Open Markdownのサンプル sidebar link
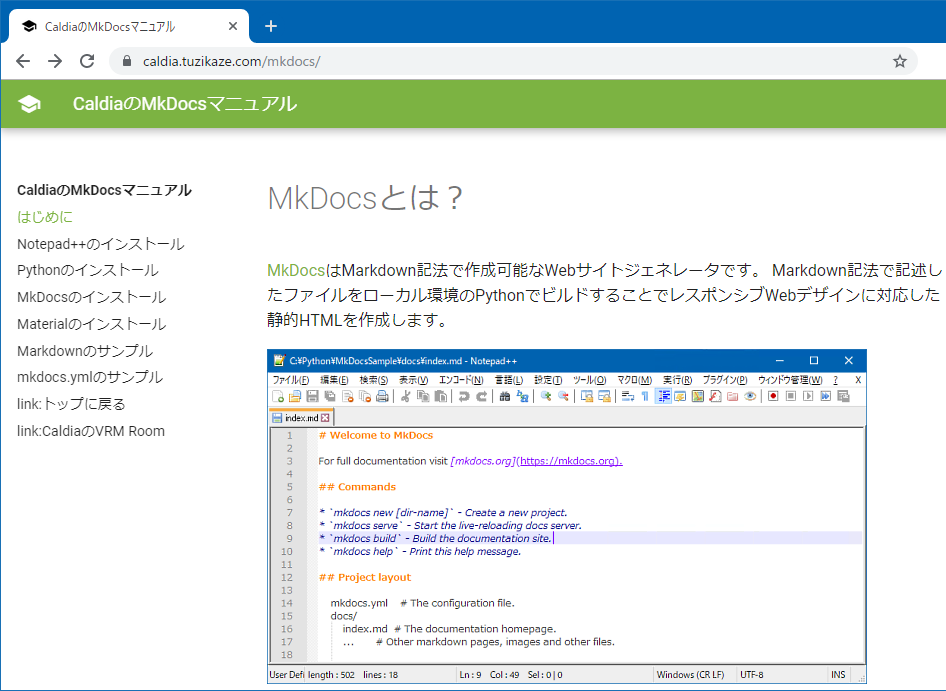 (85, 351)
